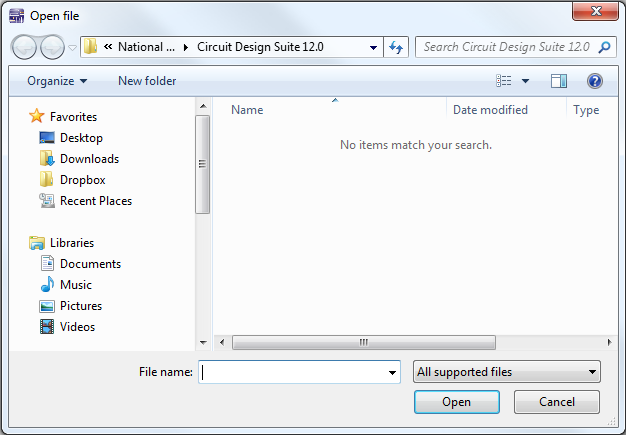Viewport: 626px width, 435px height.
Task: Open the File name history dropdown arrow
Action: [x=392, y=372]
